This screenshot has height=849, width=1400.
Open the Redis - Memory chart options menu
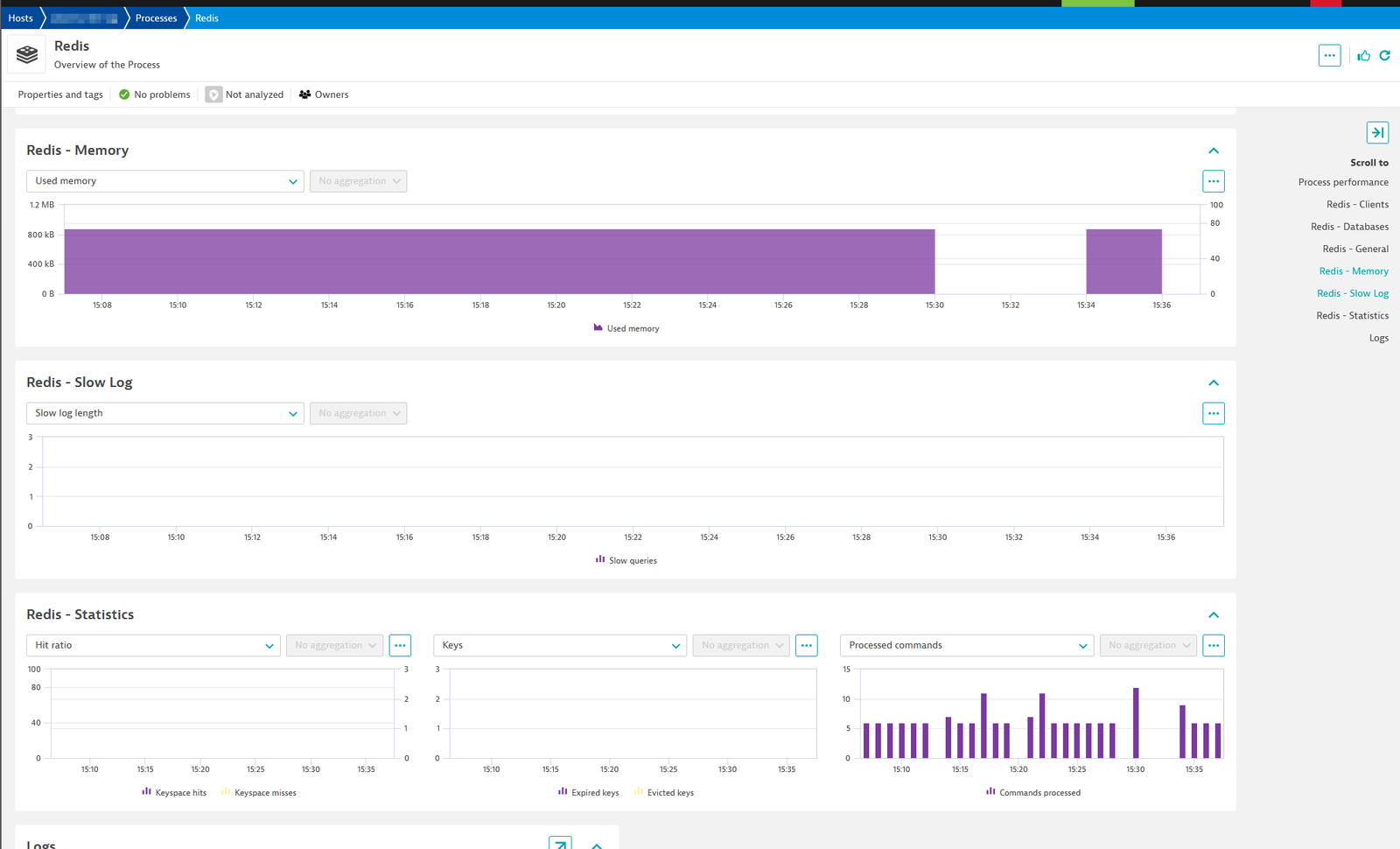coord(1213,181)
